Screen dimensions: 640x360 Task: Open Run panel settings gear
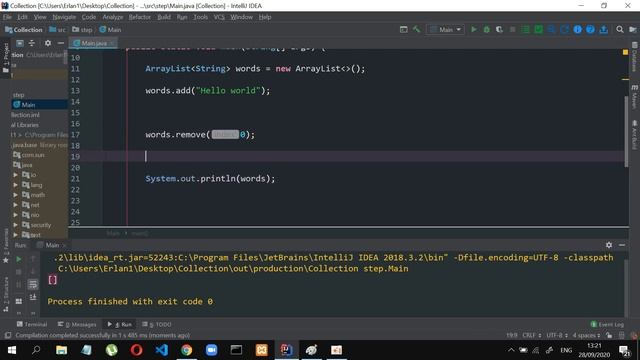coord(609,245)
